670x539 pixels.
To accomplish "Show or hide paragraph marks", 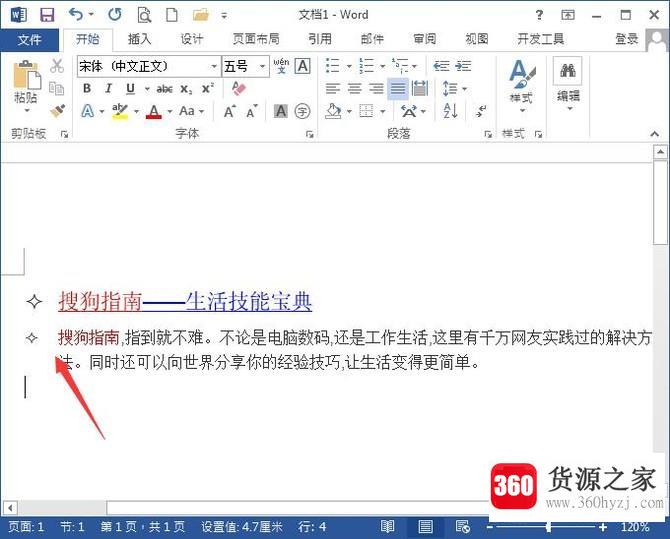I will (481, 111).
